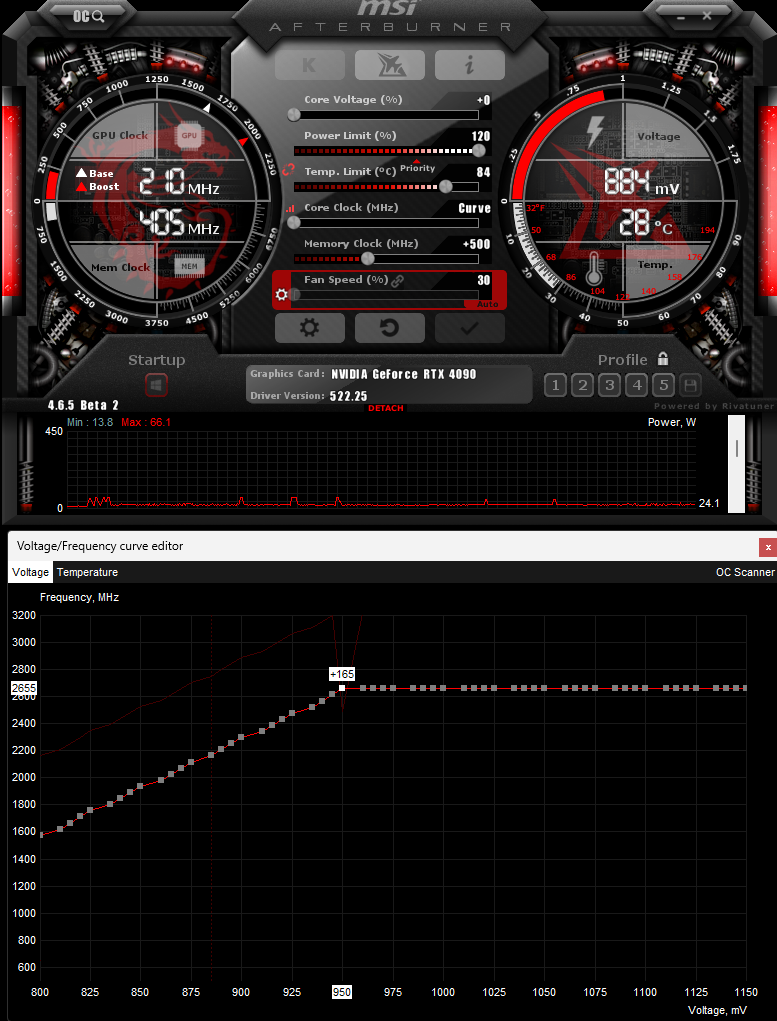Image resolution: width=777 pixels, height=1021 pixels.
Task: Click the Power Limit slider handle
Action: coord(479,150)
